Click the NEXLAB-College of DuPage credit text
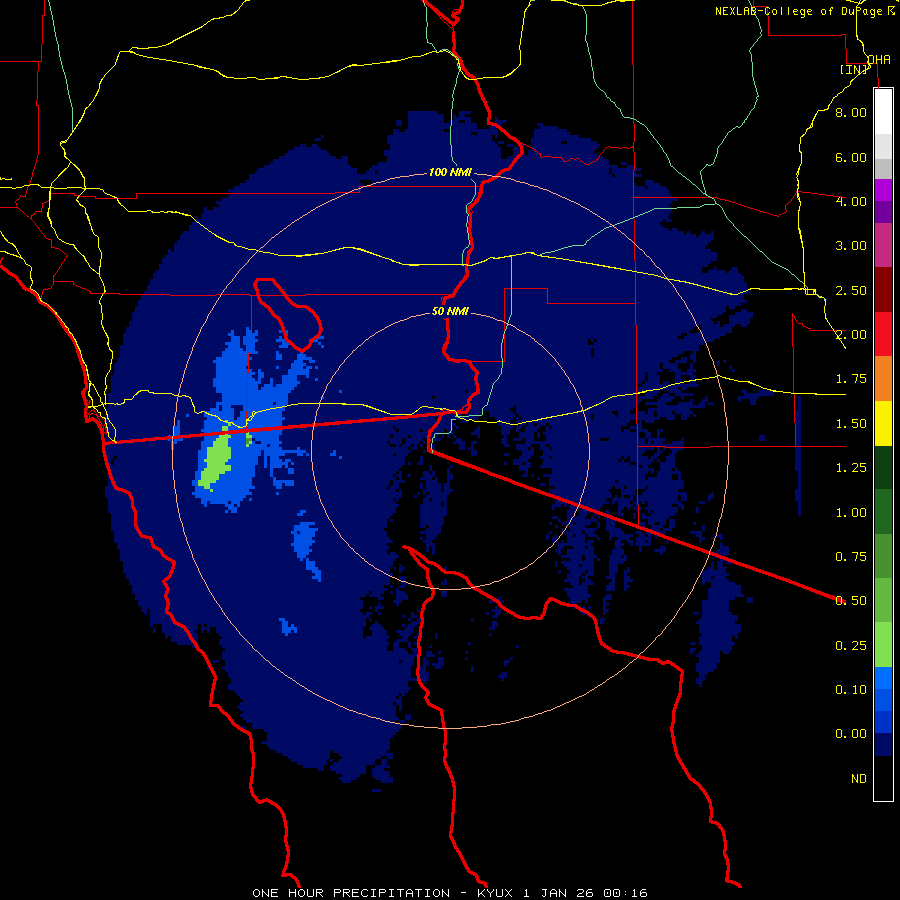900x900 pixels. (x=798, y=11)
